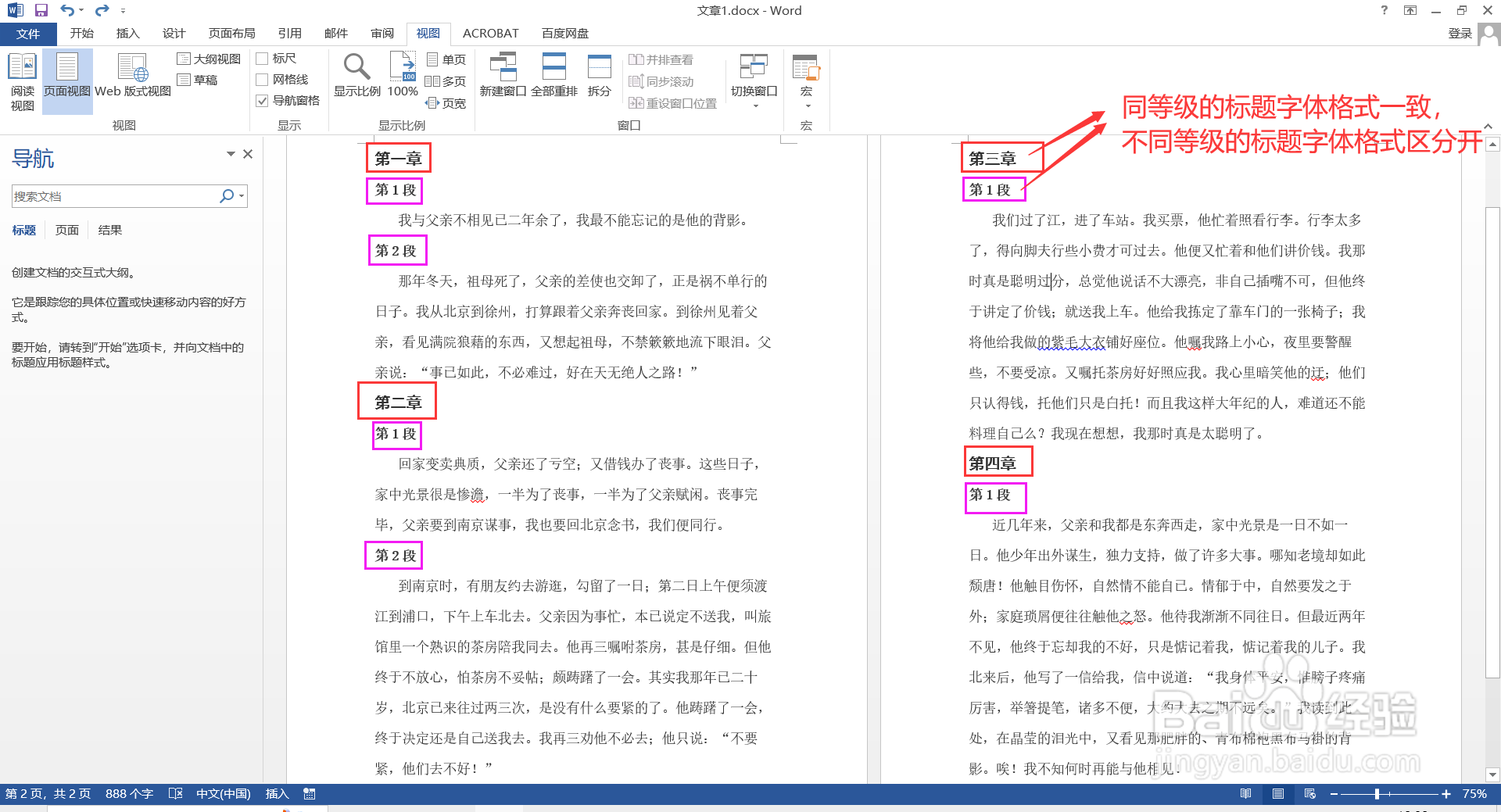Screen dimensions: 1501x812
Task: Open the Review (审阅) tab
Action: (x=382, y=34)
